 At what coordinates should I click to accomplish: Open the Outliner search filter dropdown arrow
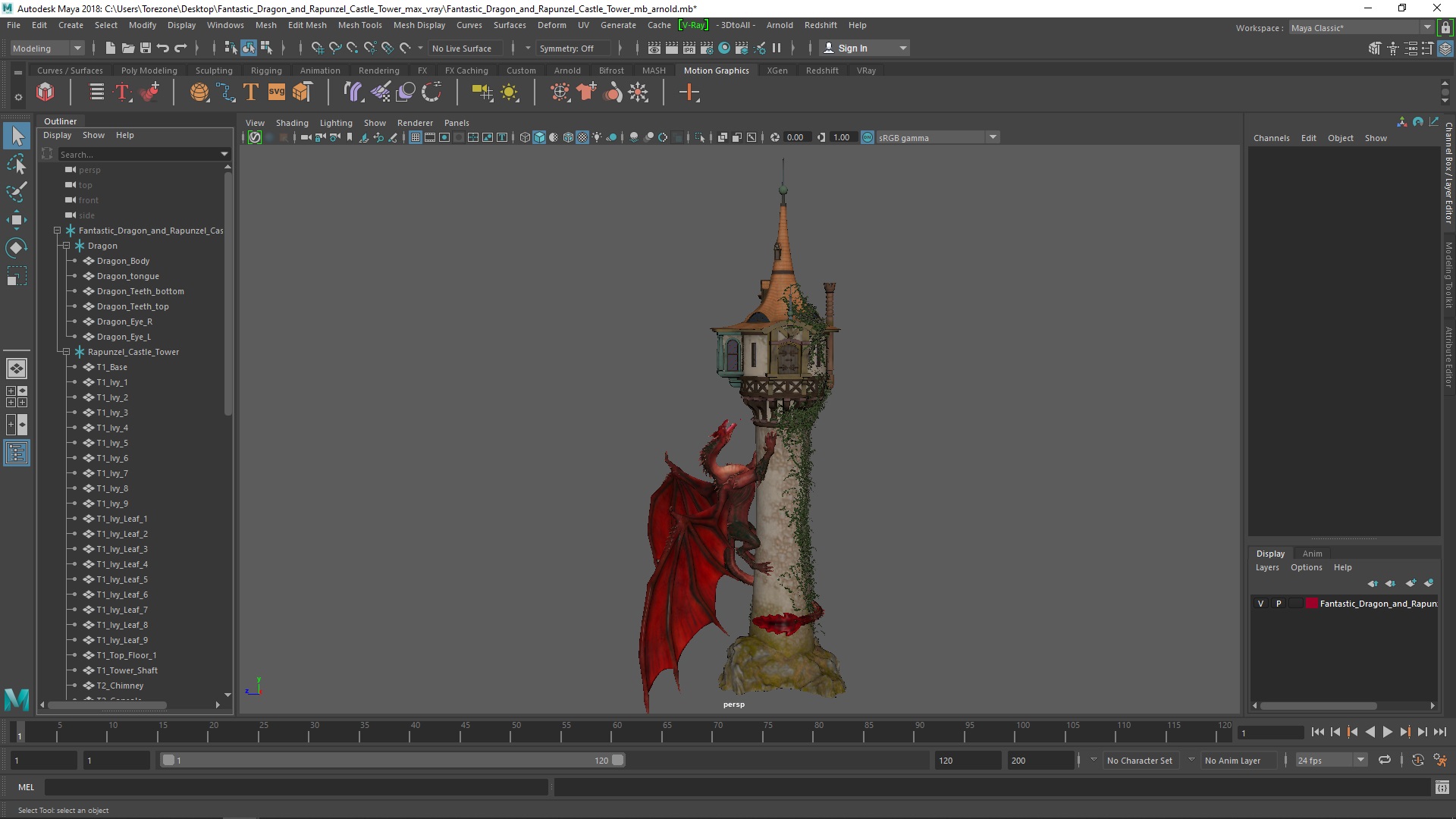tap(224, 154)
